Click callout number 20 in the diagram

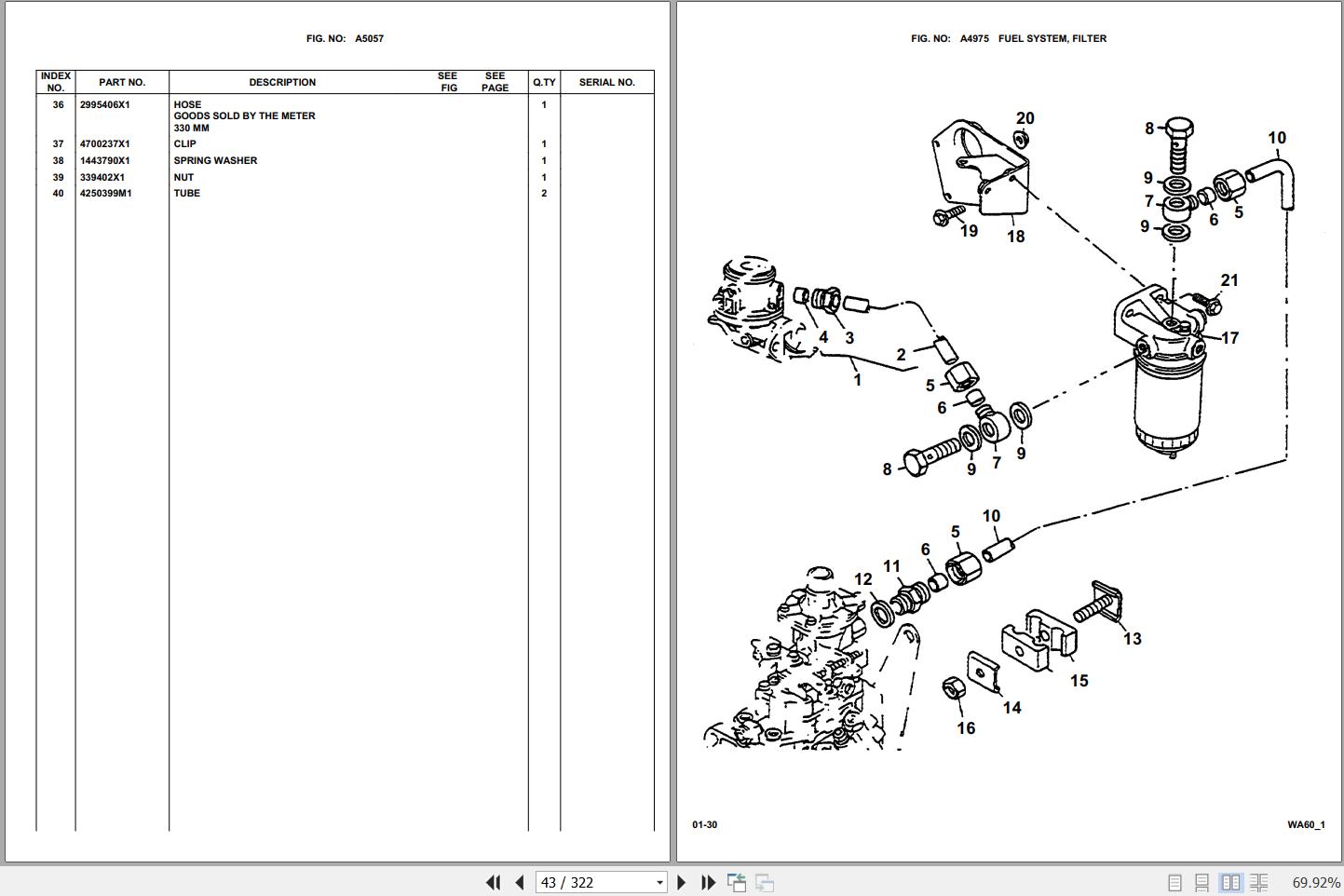coord(1025,118)
